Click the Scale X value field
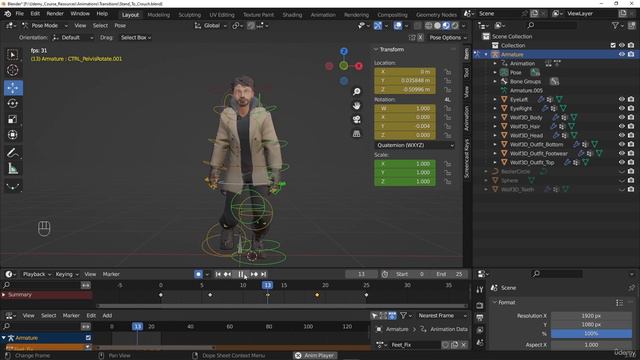Viewport: 640px width, 360px height. pyautogui.click(x=405, y=164)
